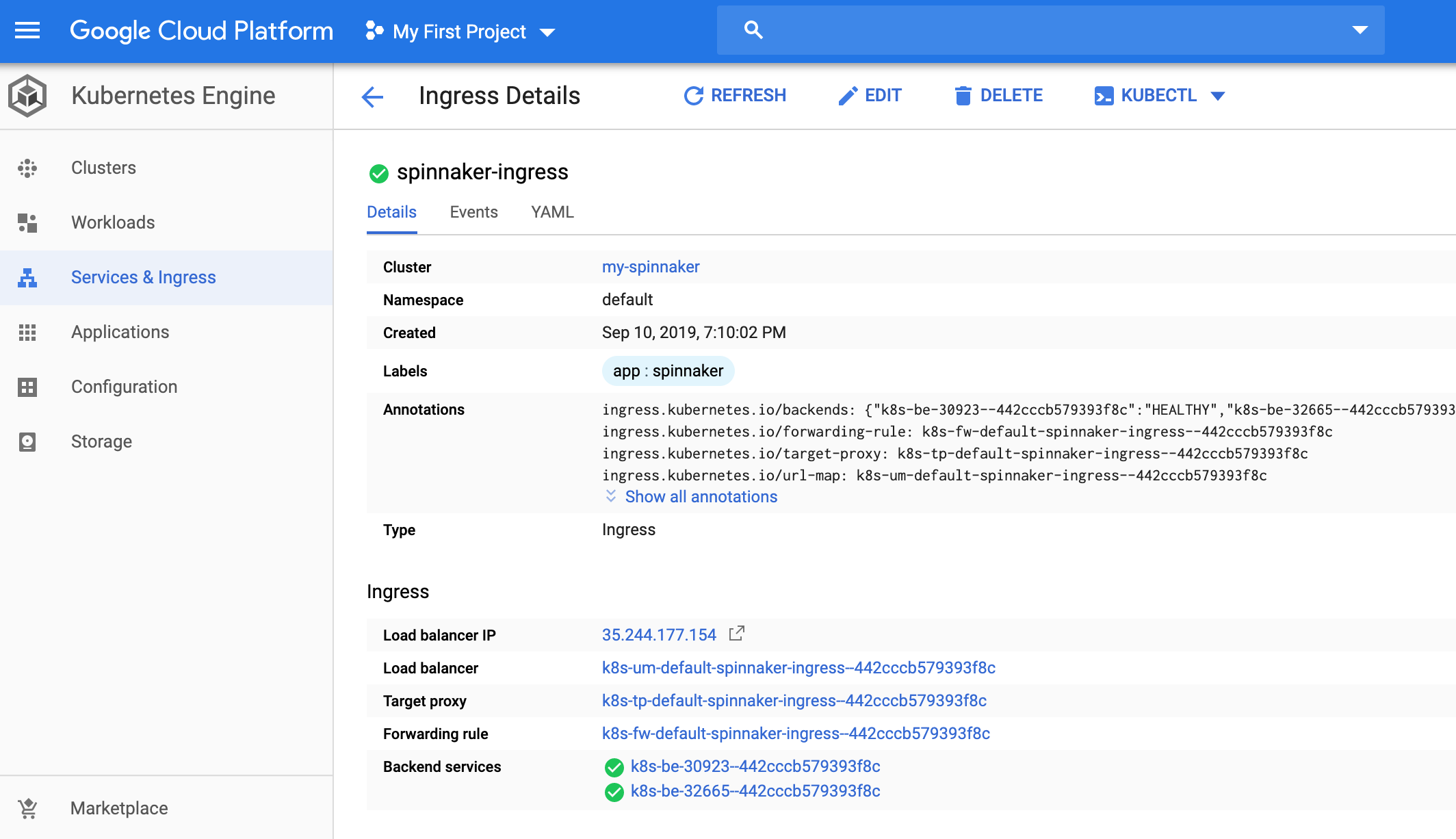Click the KUBECTL button label
1456x839 pixels.
click(x=1158, y=96)
